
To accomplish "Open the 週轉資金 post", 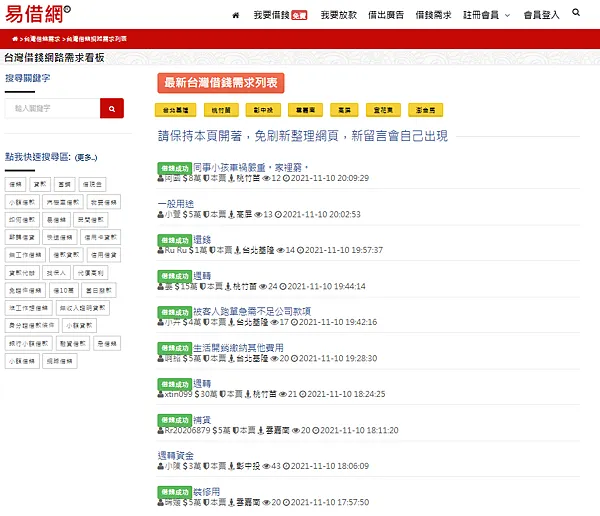I will pyautogui.click(x=176, y=456).
